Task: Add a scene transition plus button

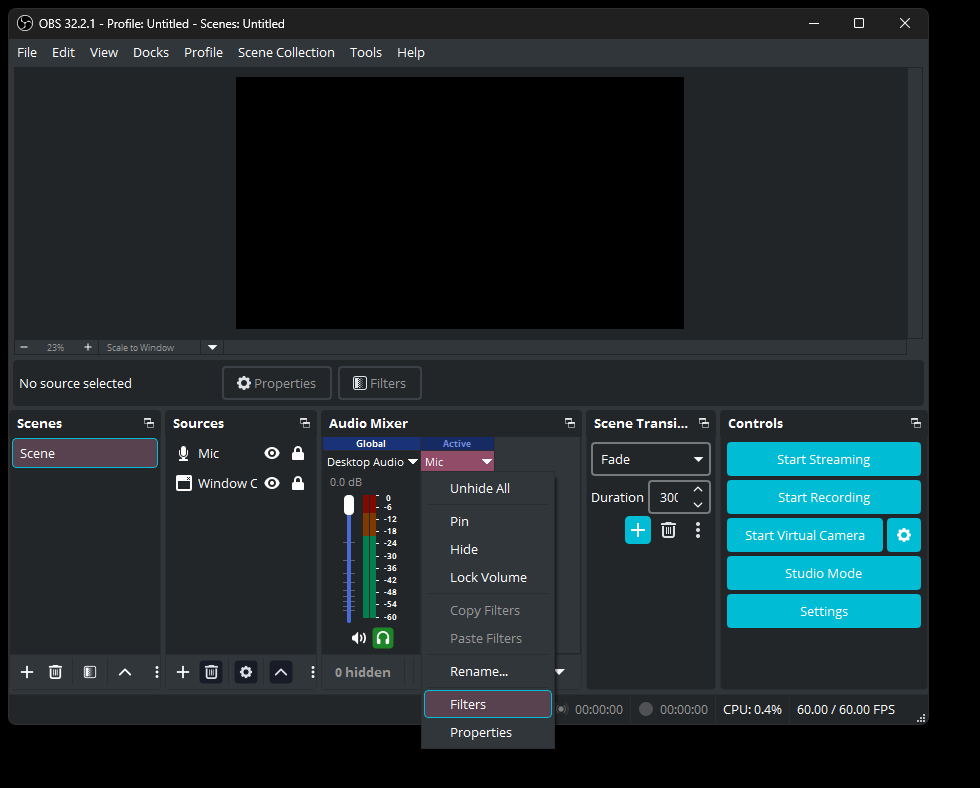Action: pos(638,531)
